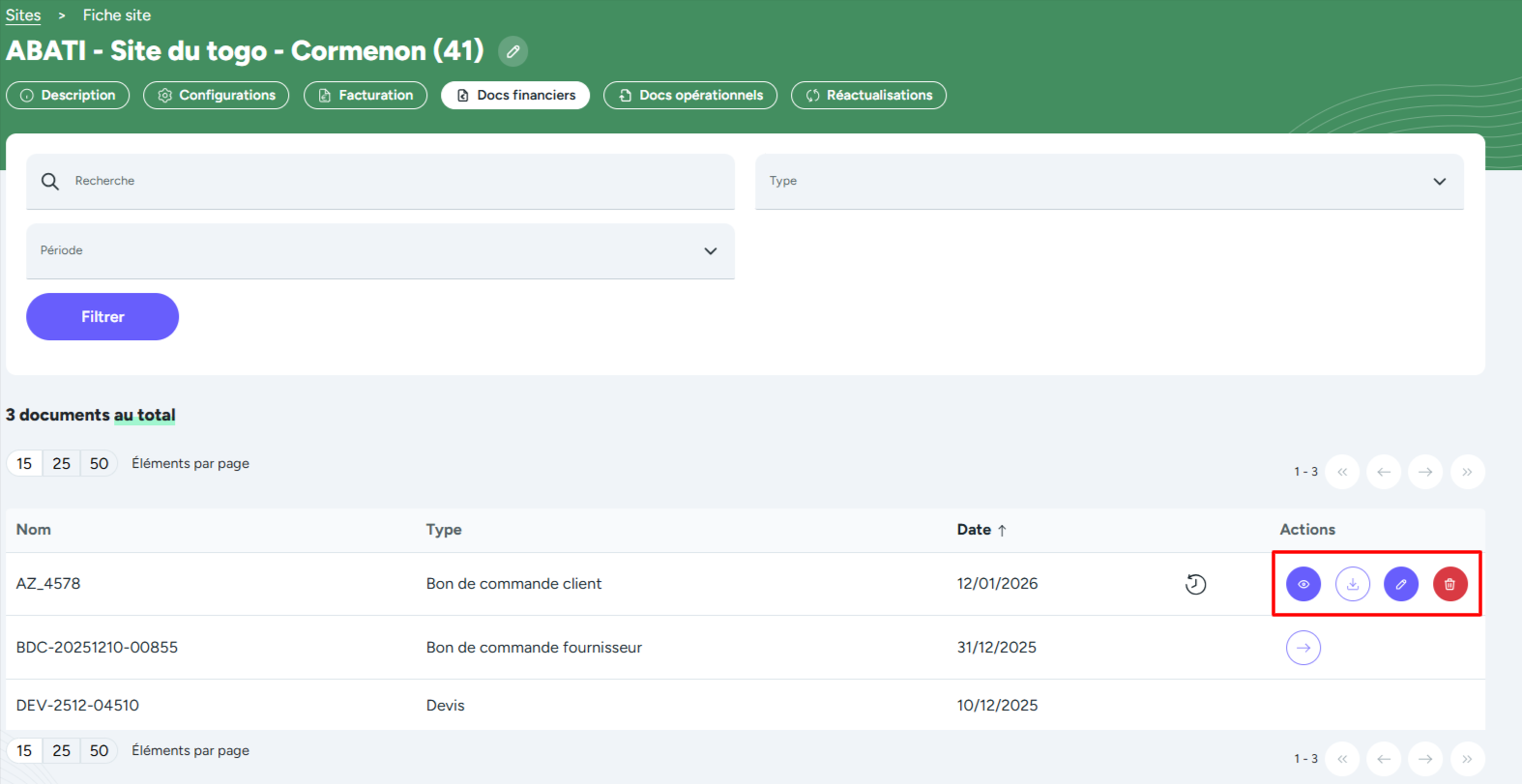
Task: Delete the AZ_4578 document with trash icon
Action: [x=1449, y=584]
